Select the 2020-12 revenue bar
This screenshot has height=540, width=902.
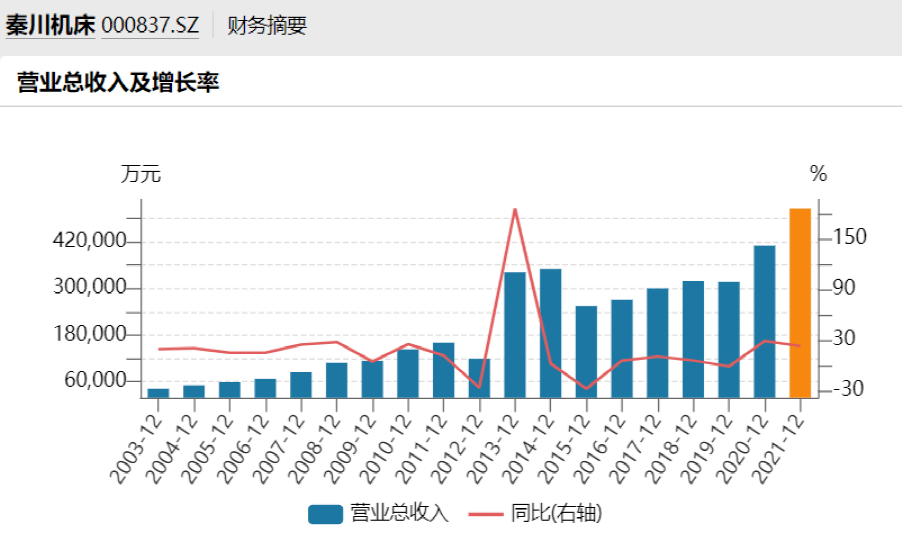pyautogui.click(x=765, y=321)
